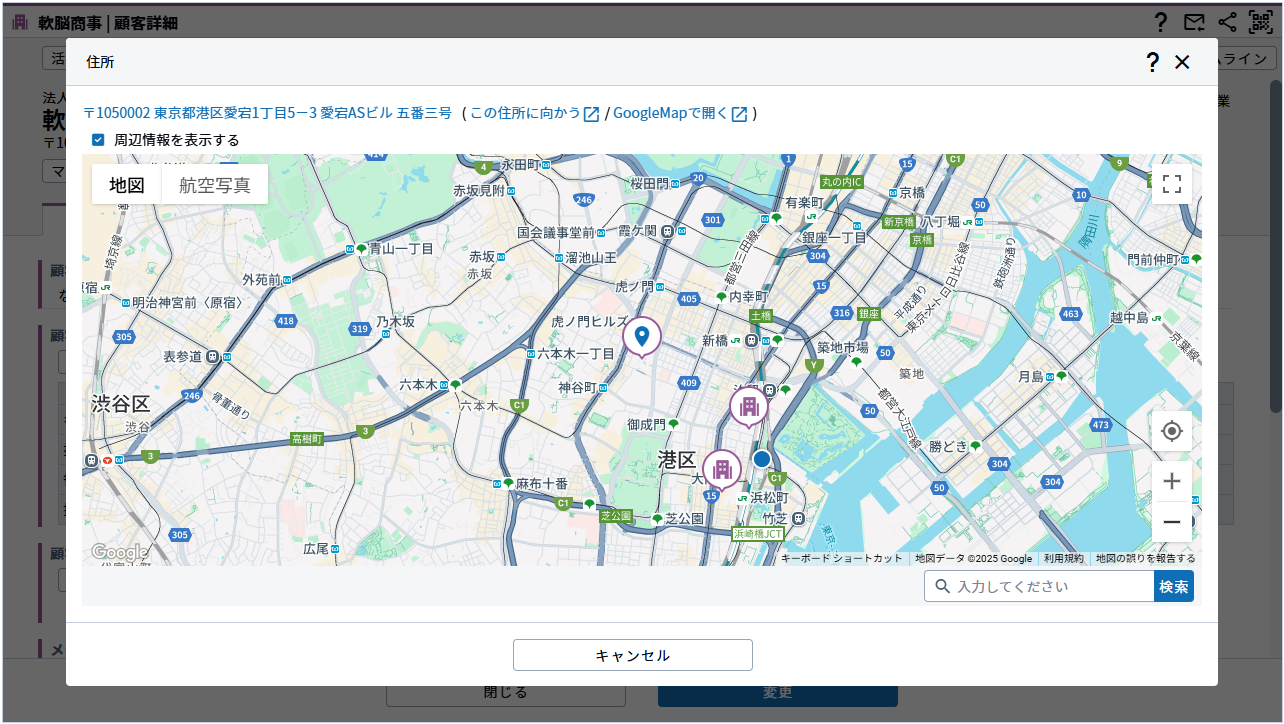Click 変更 button in the background window
The width and height of the screenshot is (1284, 724).
click(x=778, y=692)
